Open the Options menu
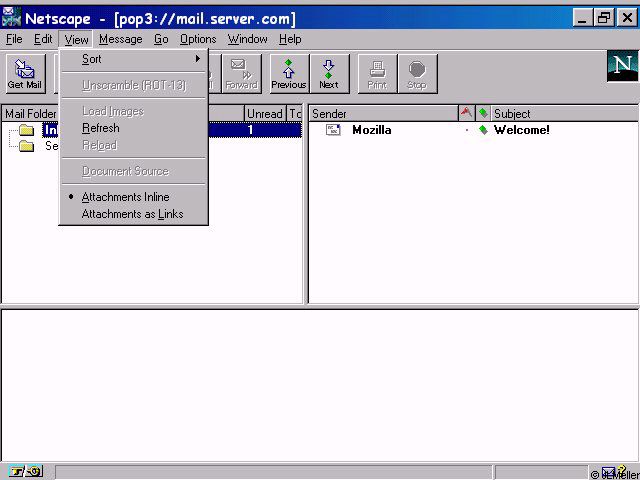The image size is (640, 480). click(198, 39)
